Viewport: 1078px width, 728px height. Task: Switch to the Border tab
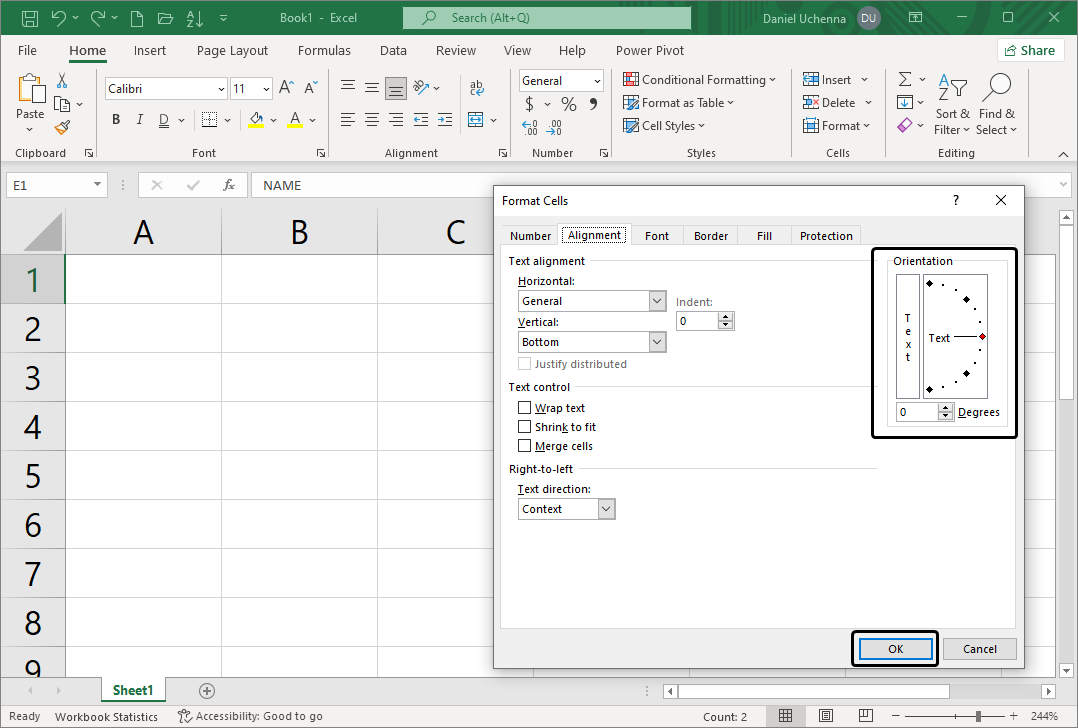(x=711, y=236)
